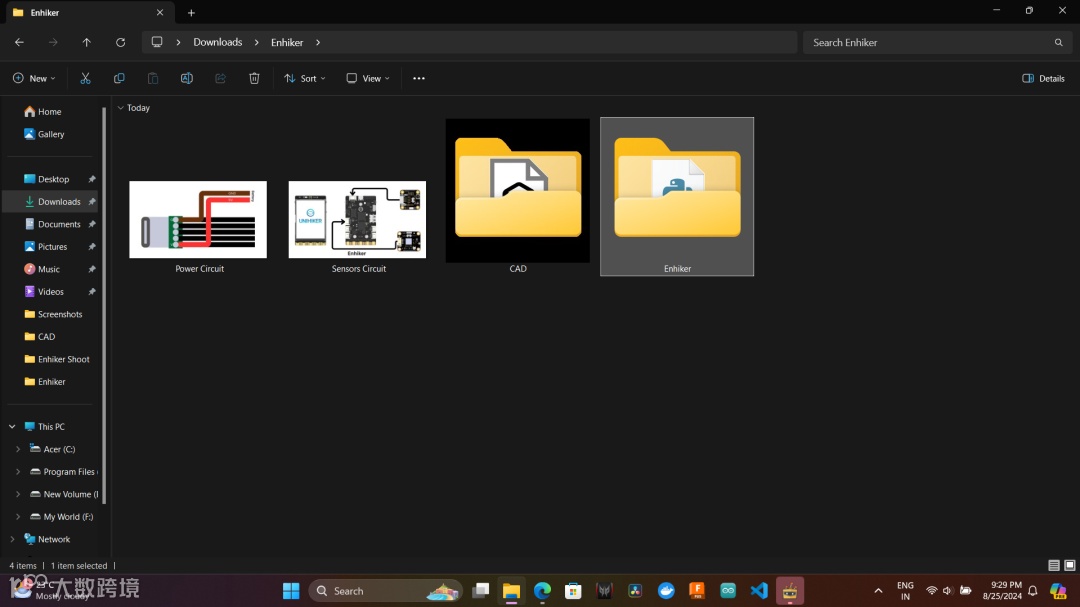The image size is (1080, 607).
Task: Go up one directory level
Action: [x=86, y=42]
